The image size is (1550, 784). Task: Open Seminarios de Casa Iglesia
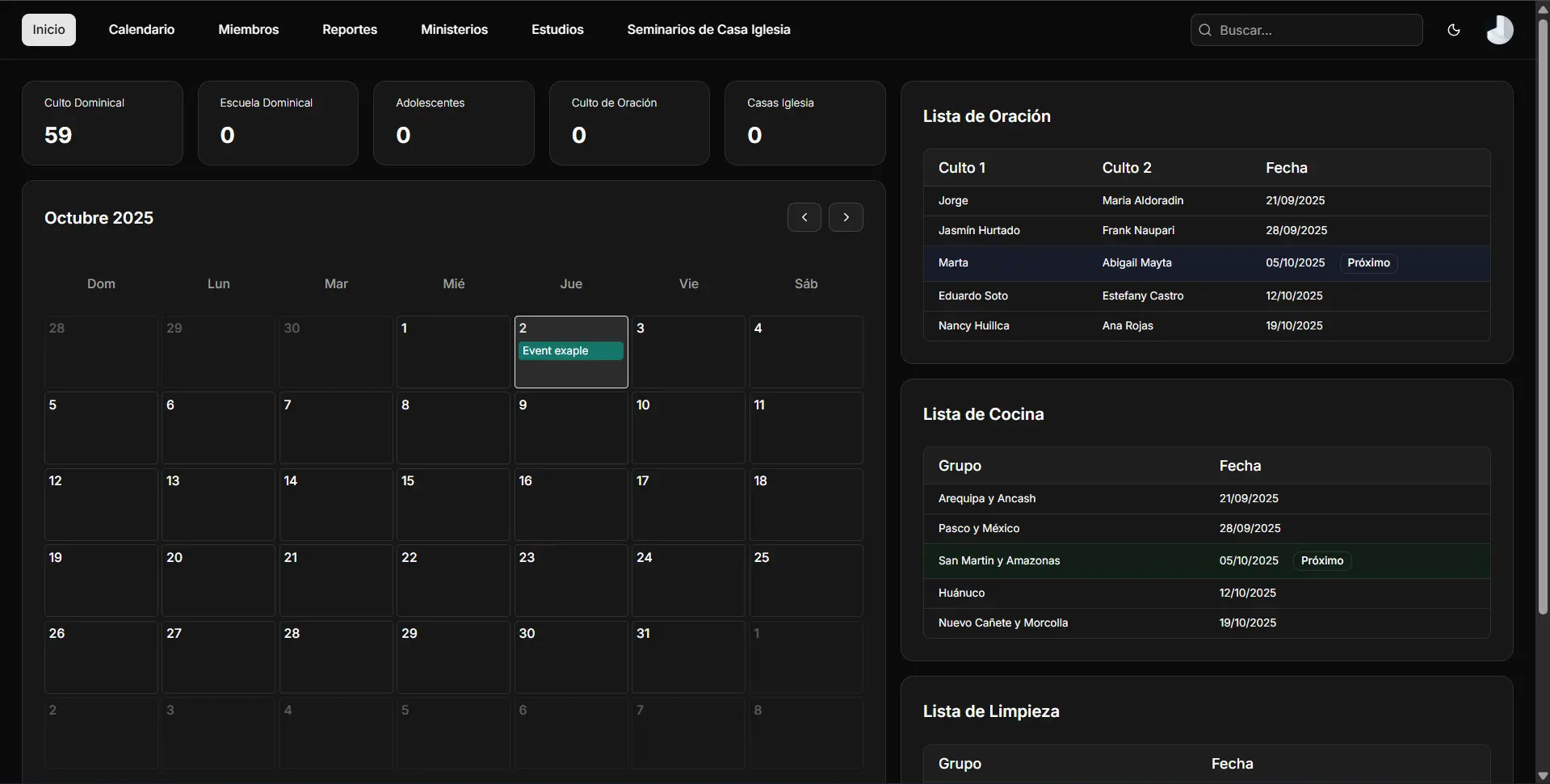(708, 30)
